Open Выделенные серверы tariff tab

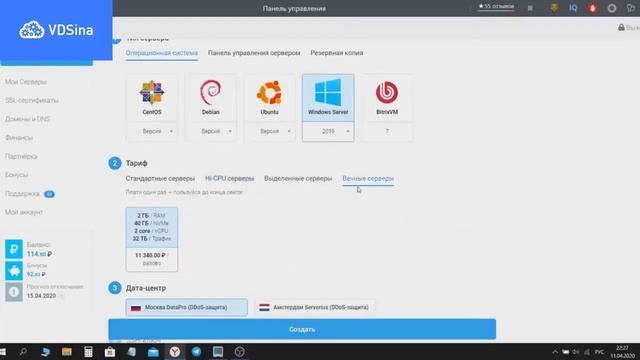298,178
